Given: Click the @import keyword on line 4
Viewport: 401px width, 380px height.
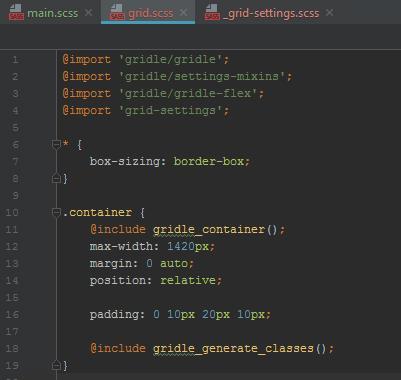Looking at the screenshot, I should (x=87, y=111).
